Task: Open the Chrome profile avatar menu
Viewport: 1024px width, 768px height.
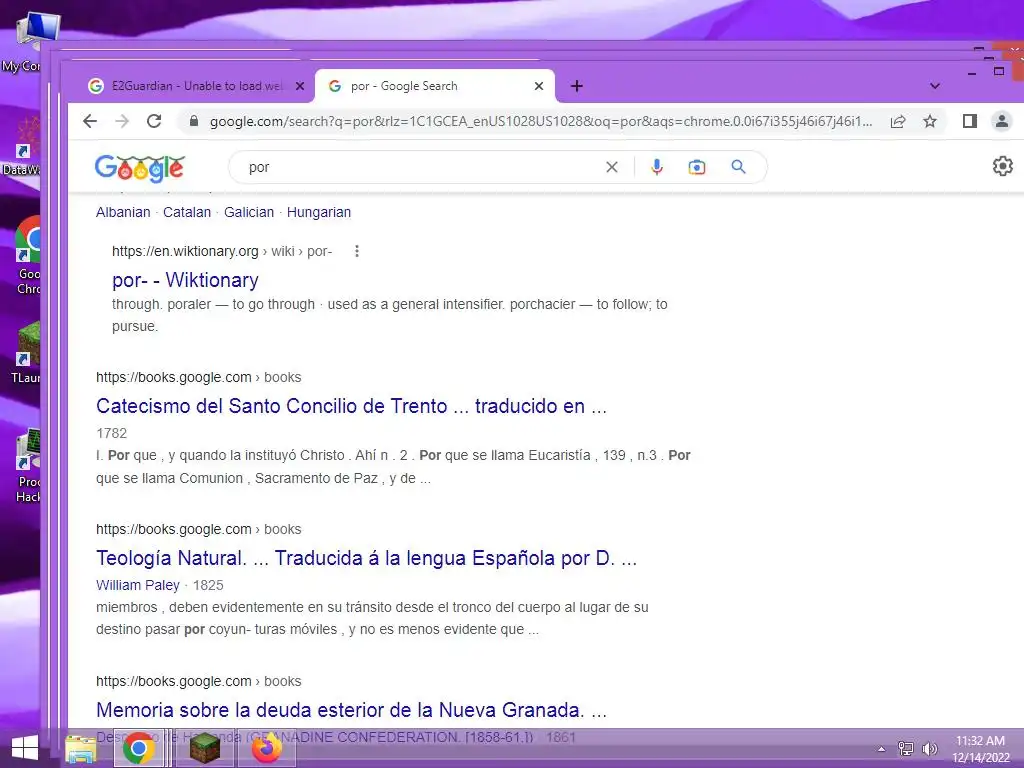Action: 1002,121
